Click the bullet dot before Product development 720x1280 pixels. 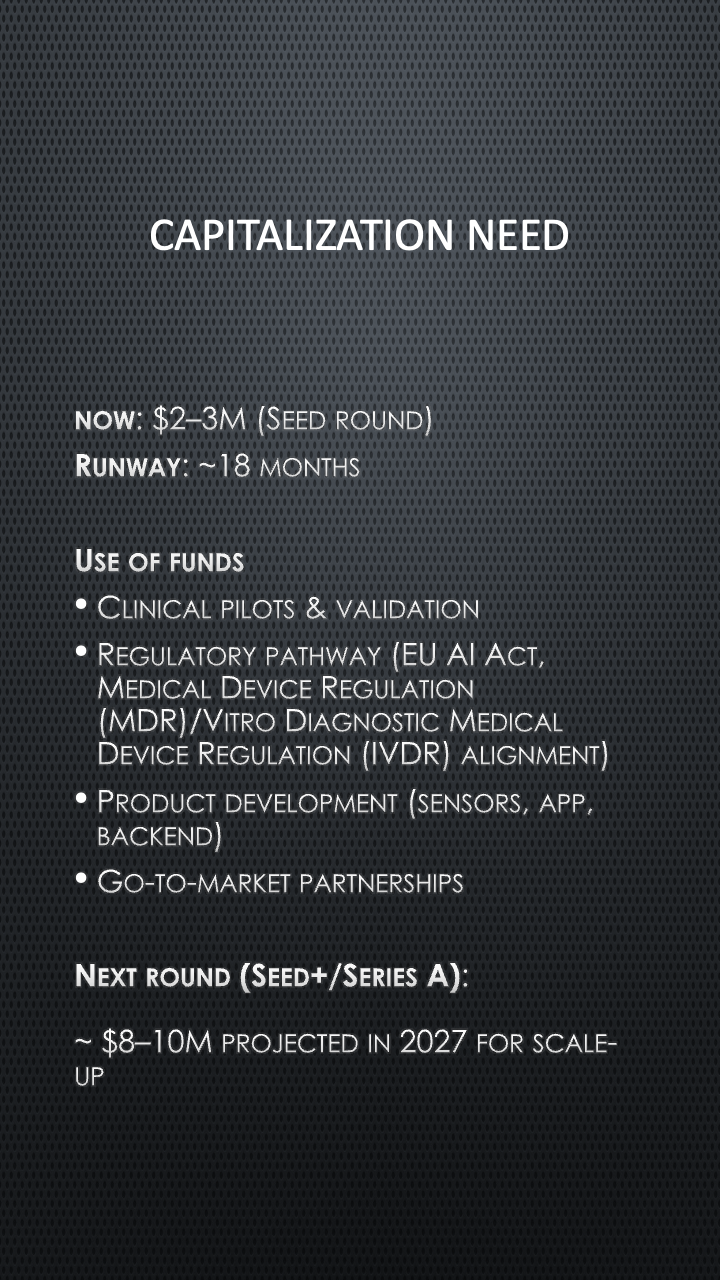pyautogui.click(x=82, y=800)
